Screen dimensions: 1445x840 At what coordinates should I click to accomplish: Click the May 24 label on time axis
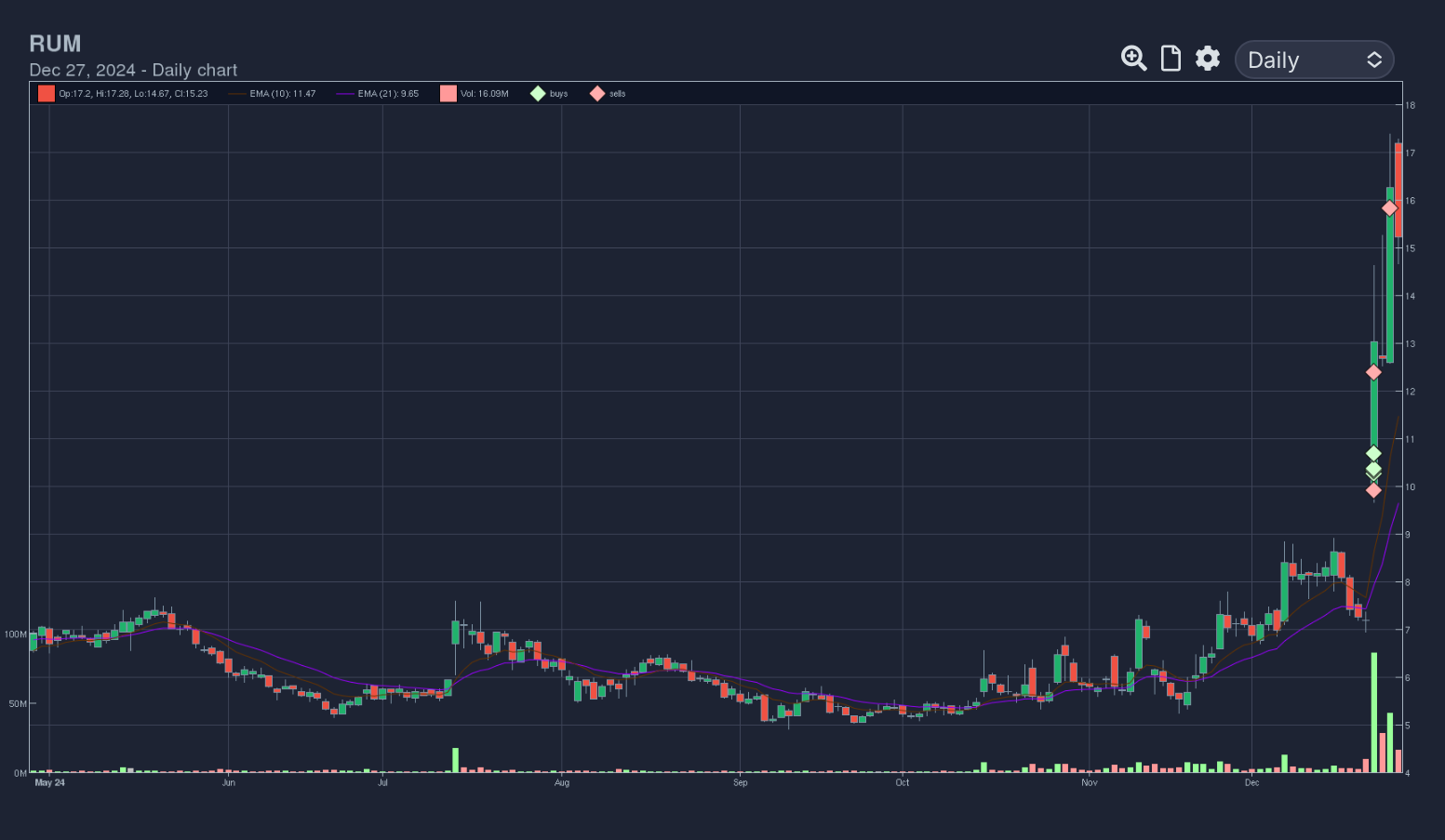pos(49,783)
